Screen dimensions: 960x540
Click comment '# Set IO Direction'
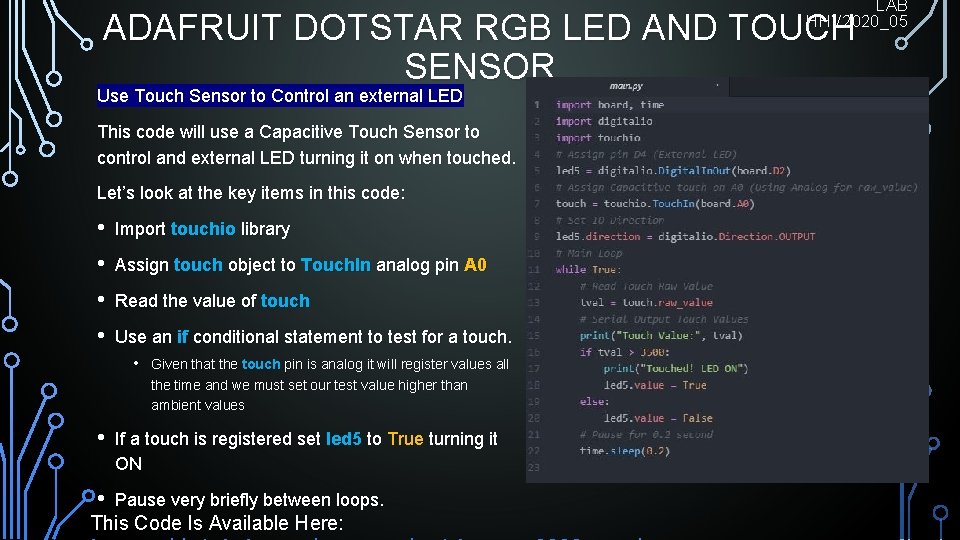click(x=610, y=220)
